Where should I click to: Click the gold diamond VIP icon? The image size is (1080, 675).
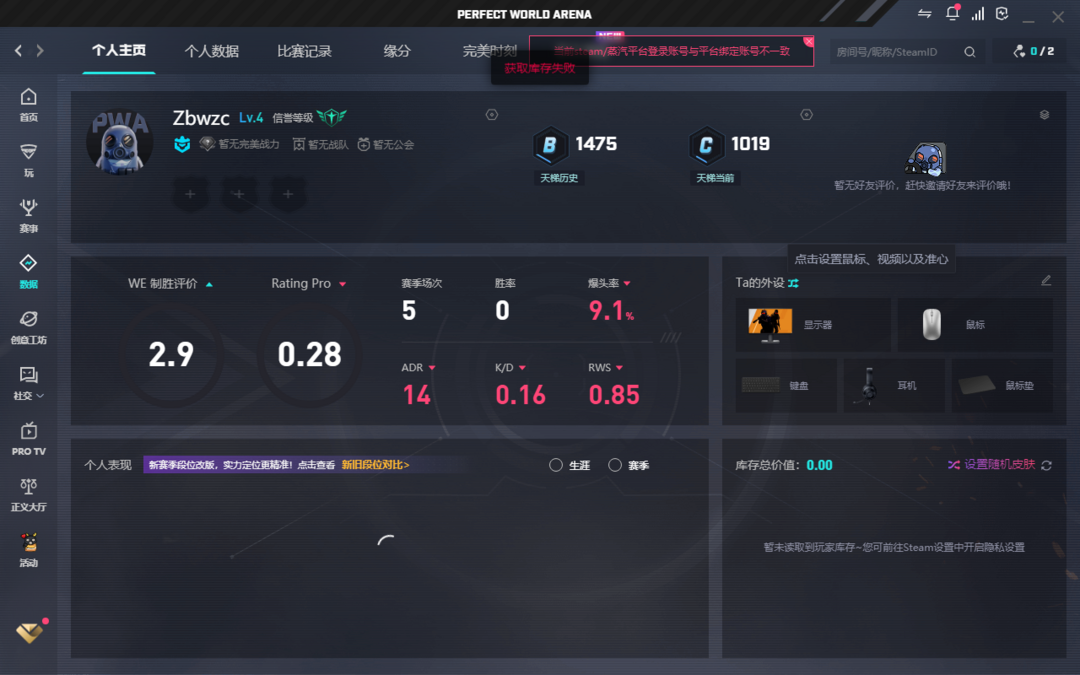pos(29,632)
